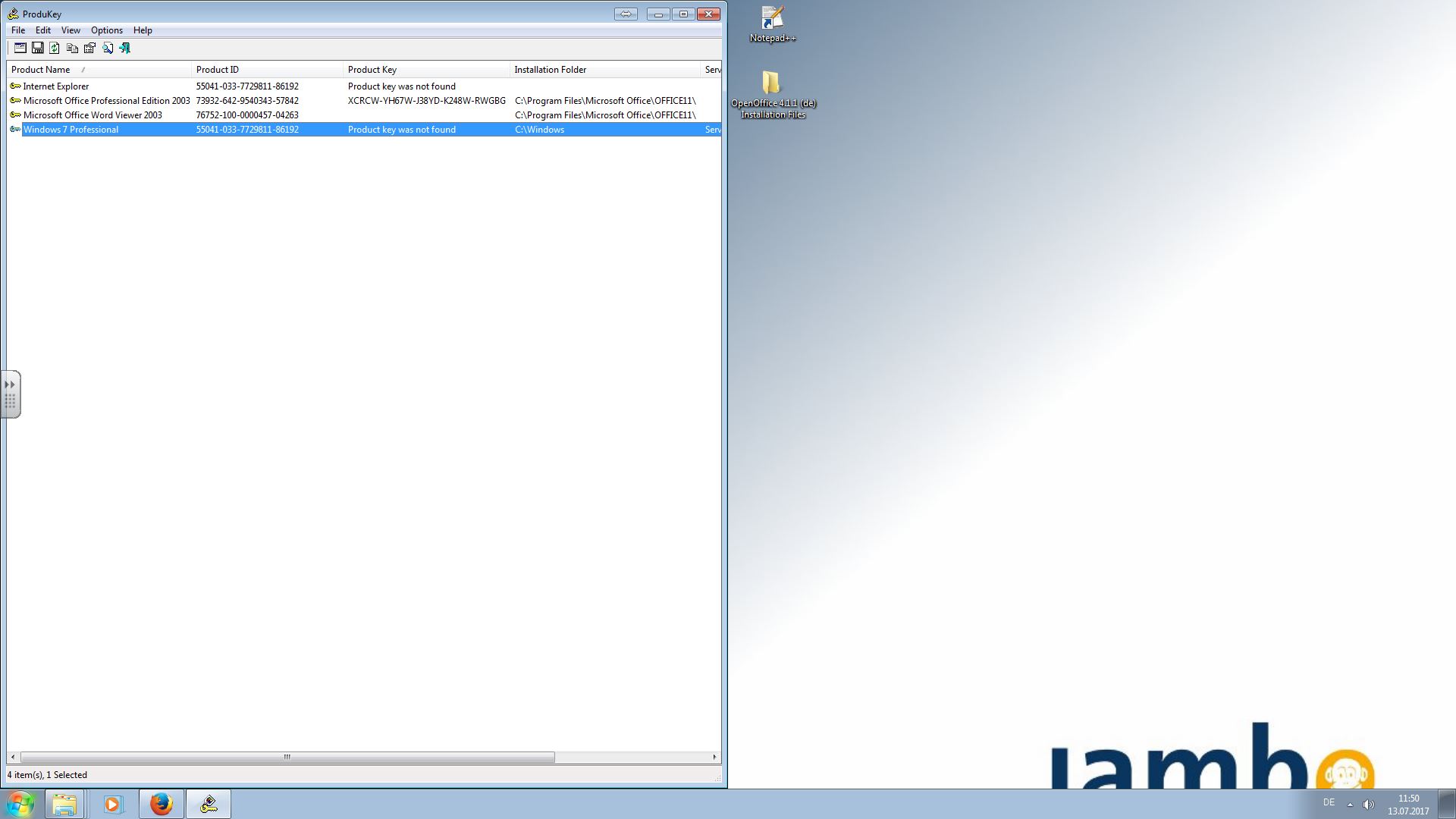Click the DE language indicator
Viewport: 1456px width, 819px height.
(x=1329, y=802)
